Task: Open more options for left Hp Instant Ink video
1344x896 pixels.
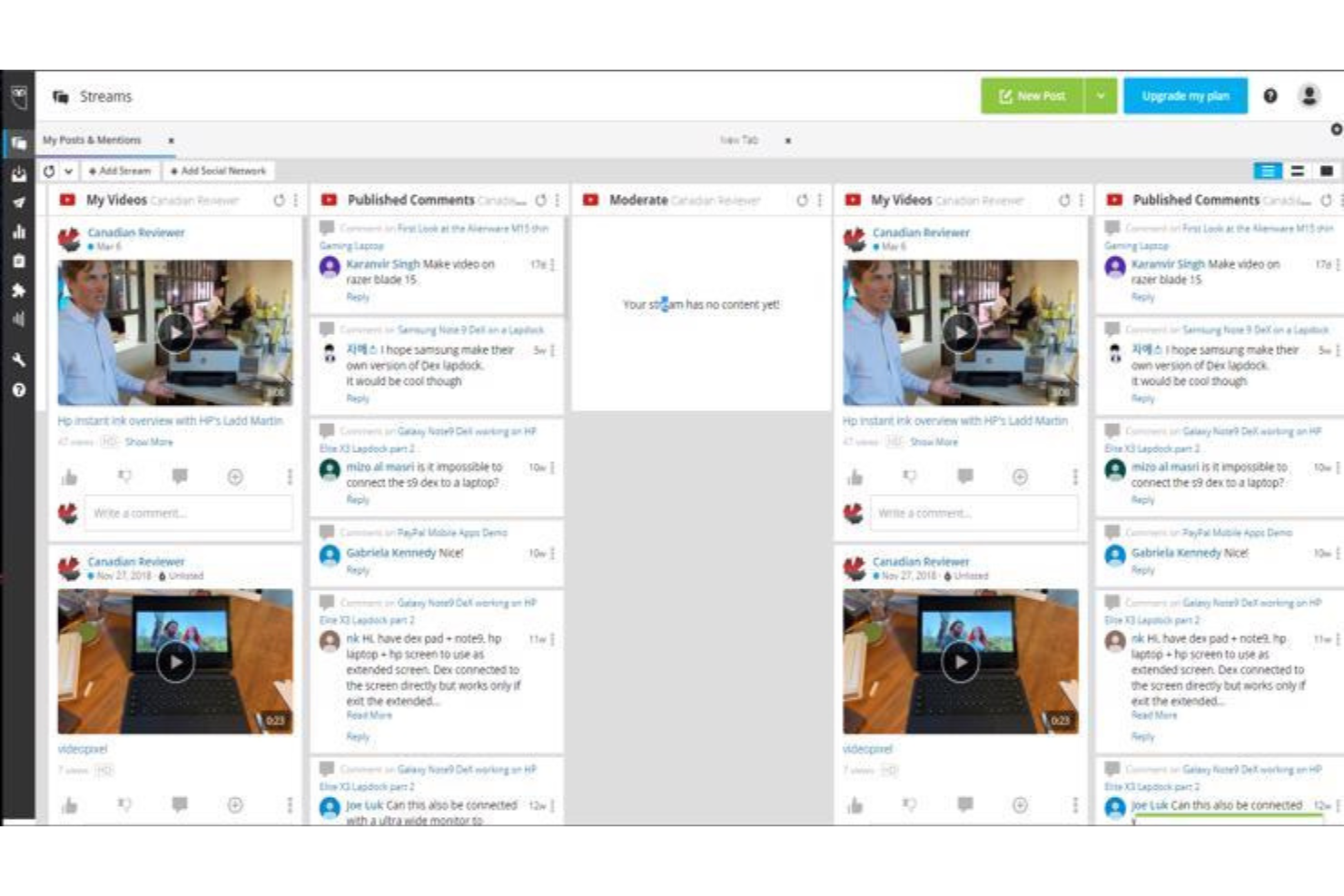Action: click(x=290, y=477)
